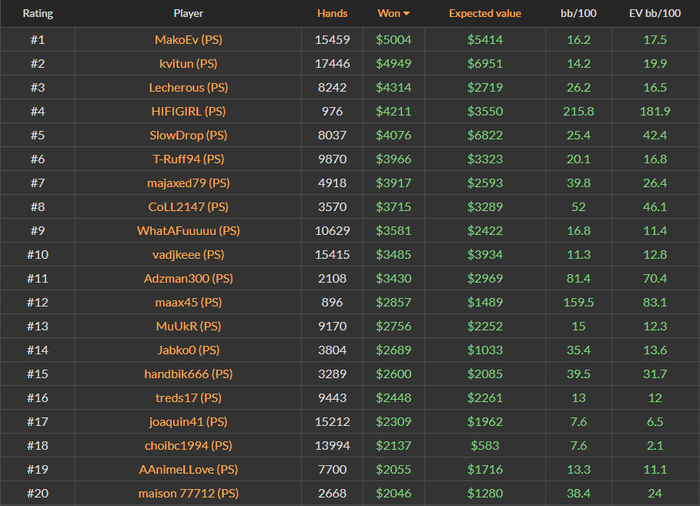Viewport: 700px width, 506px height.
Task: View SlowDrop (PS) player details
Action: [x=188, y=135]
